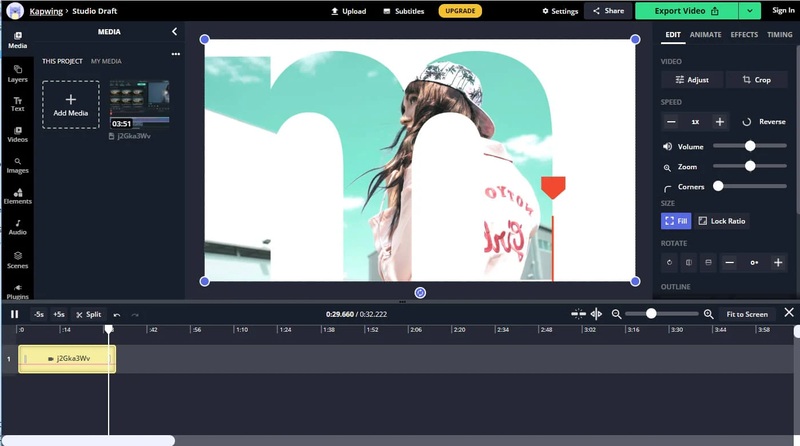Toggle the Lock Ratio option
This screenshot has height=446, width=800.
pyautogui.click(x=722, y=220)
